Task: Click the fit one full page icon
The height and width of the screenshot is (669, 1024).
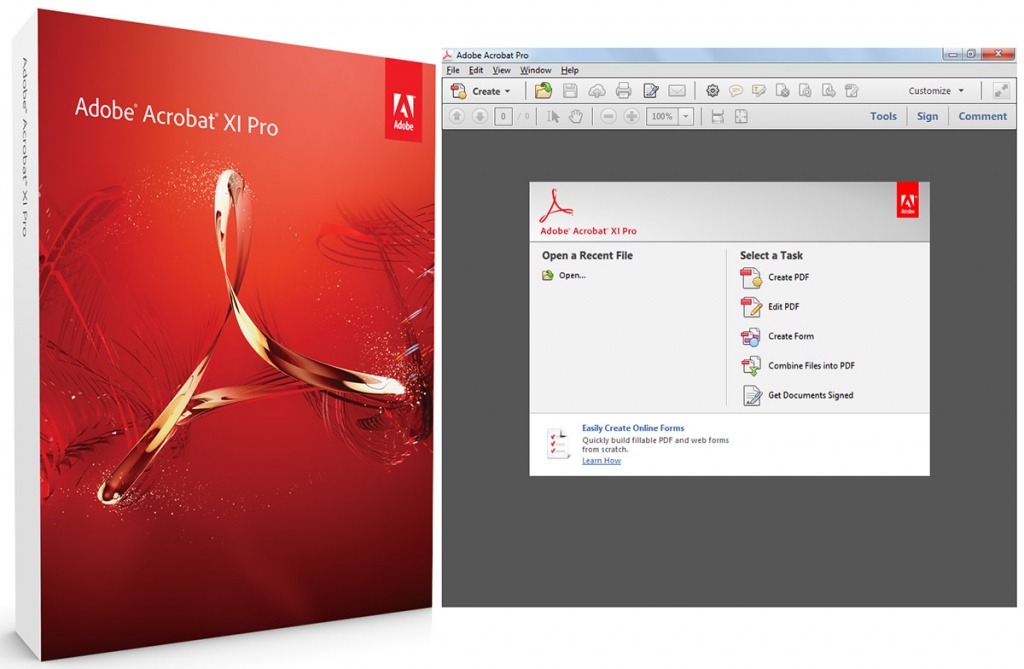Action: coord(741,116)
